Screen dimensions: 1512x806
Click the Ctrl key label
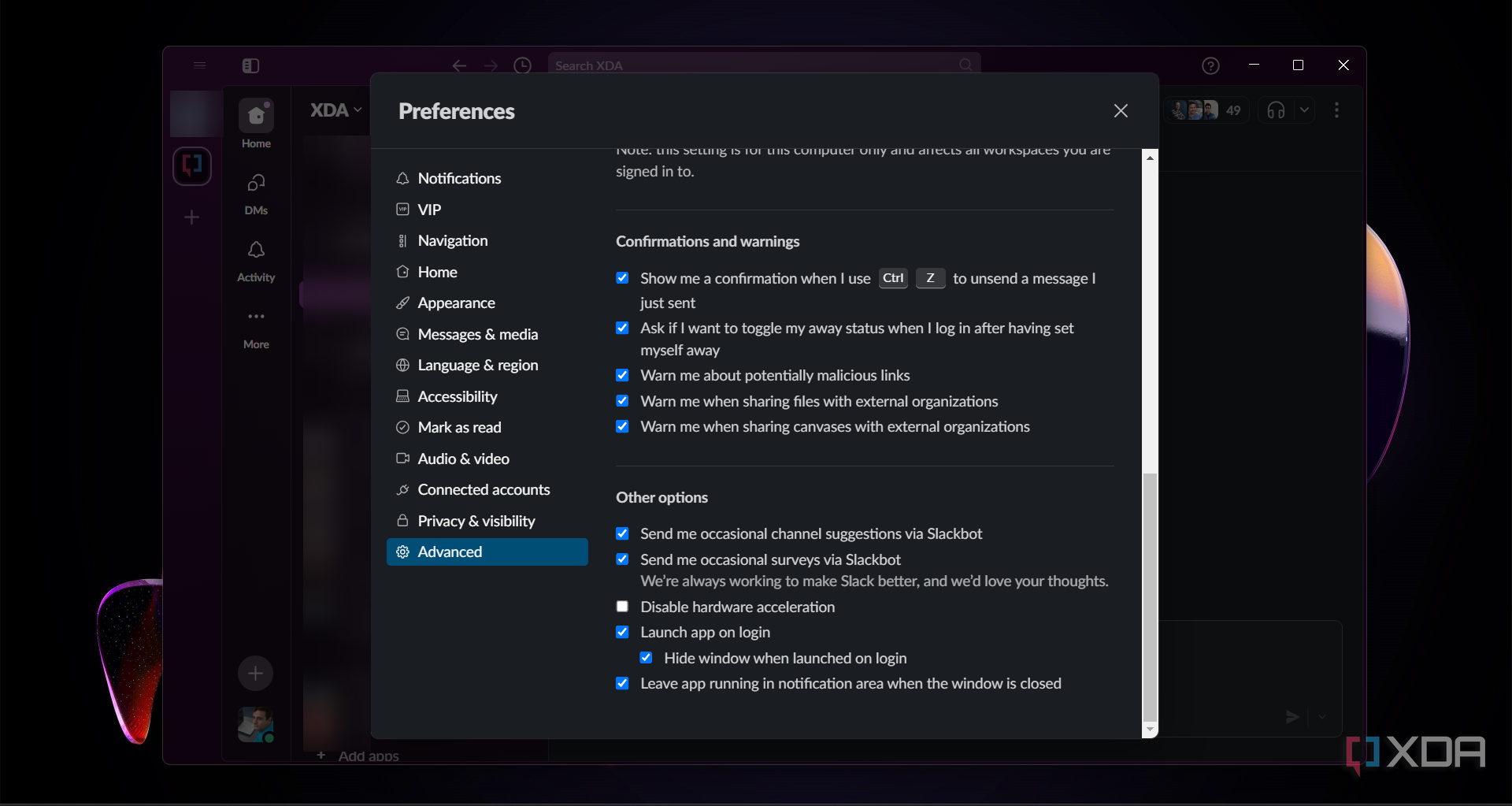tap(893, 278)
